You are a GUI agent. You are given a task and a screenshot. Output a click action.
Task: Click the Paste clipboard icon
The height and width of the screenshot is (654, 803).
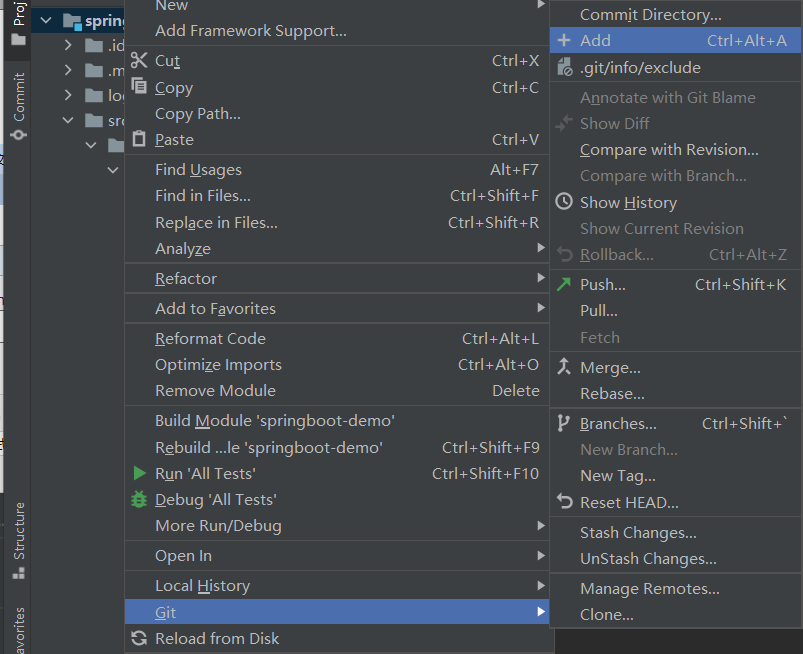tap(139, 140)
